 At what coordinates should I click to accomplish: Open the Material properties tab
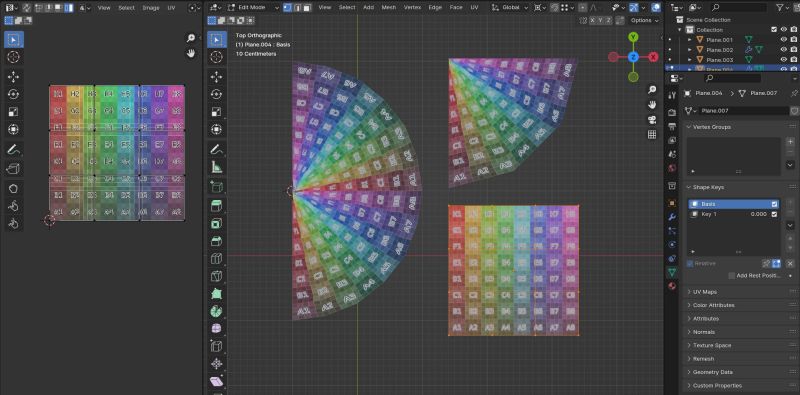672,286
